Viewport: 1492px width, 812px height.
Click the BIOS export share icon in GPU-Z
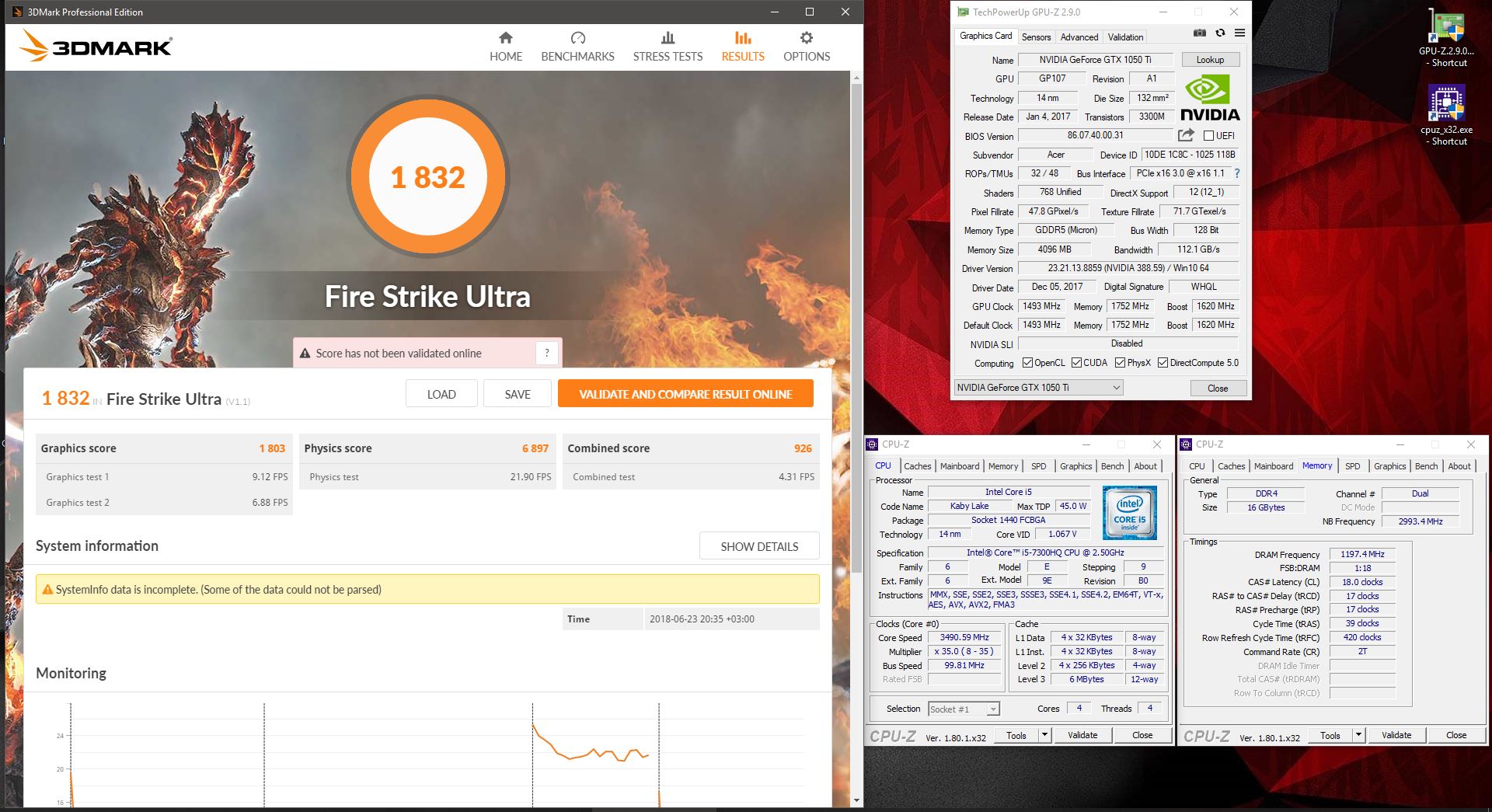(x=1186, y=135)
